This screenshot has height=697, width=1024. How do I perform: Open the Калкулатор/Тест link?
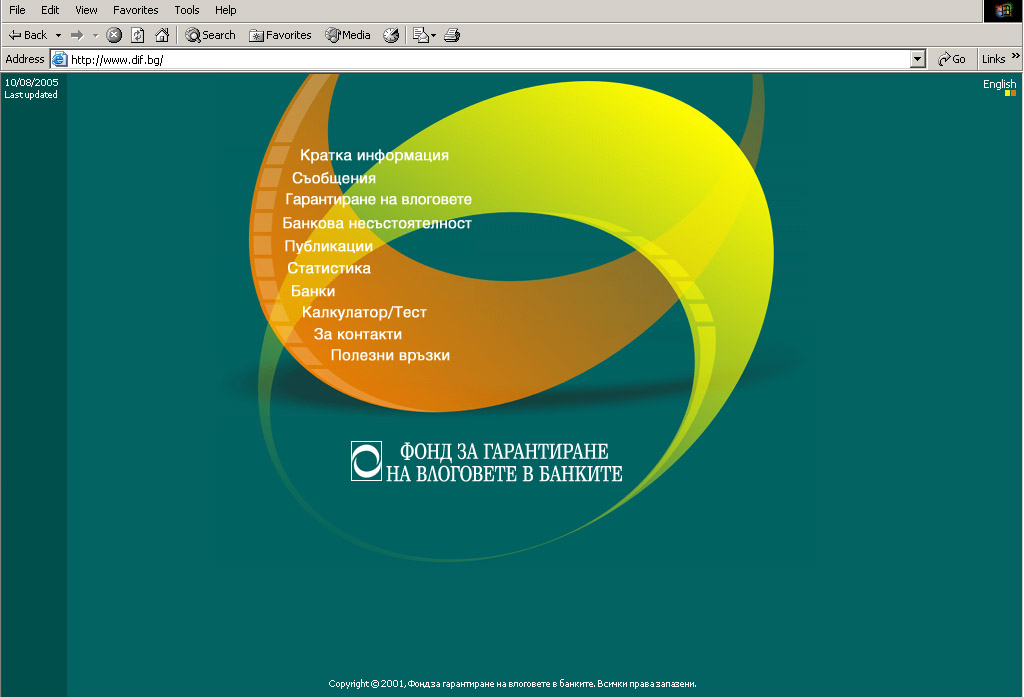pos(364,313)
